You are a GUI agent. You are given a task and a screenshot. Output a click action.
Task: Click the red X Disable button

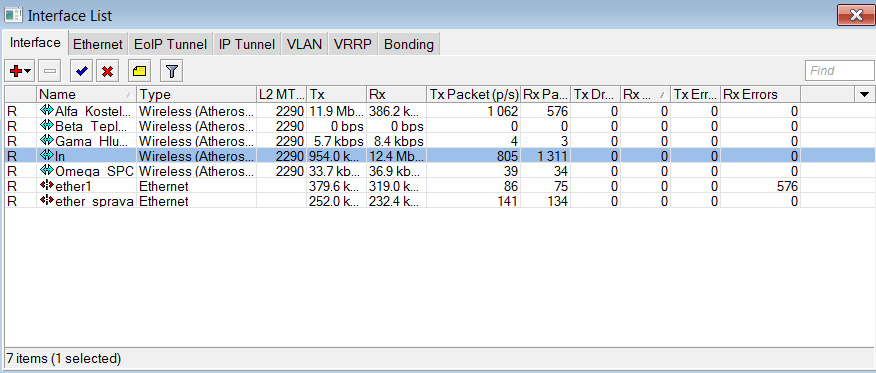point(108,71)
